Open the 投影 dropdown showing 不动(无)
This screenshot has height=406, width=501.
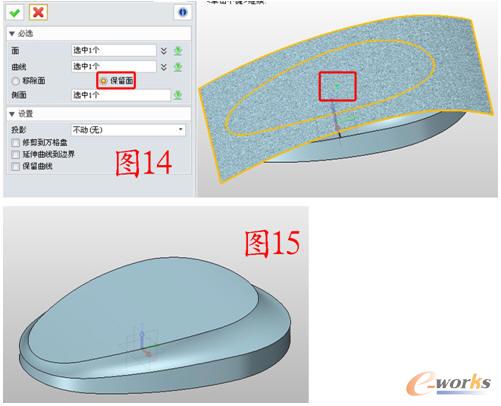coord(128,130)
